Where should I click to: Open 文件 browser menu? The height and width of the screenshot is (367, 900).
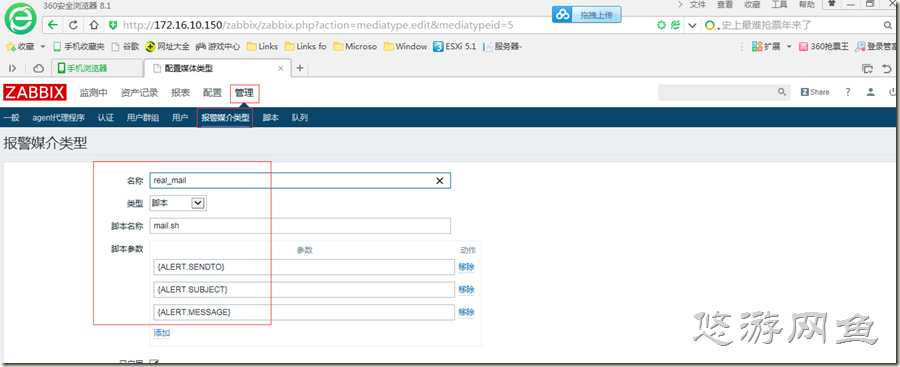click(697, 5)
